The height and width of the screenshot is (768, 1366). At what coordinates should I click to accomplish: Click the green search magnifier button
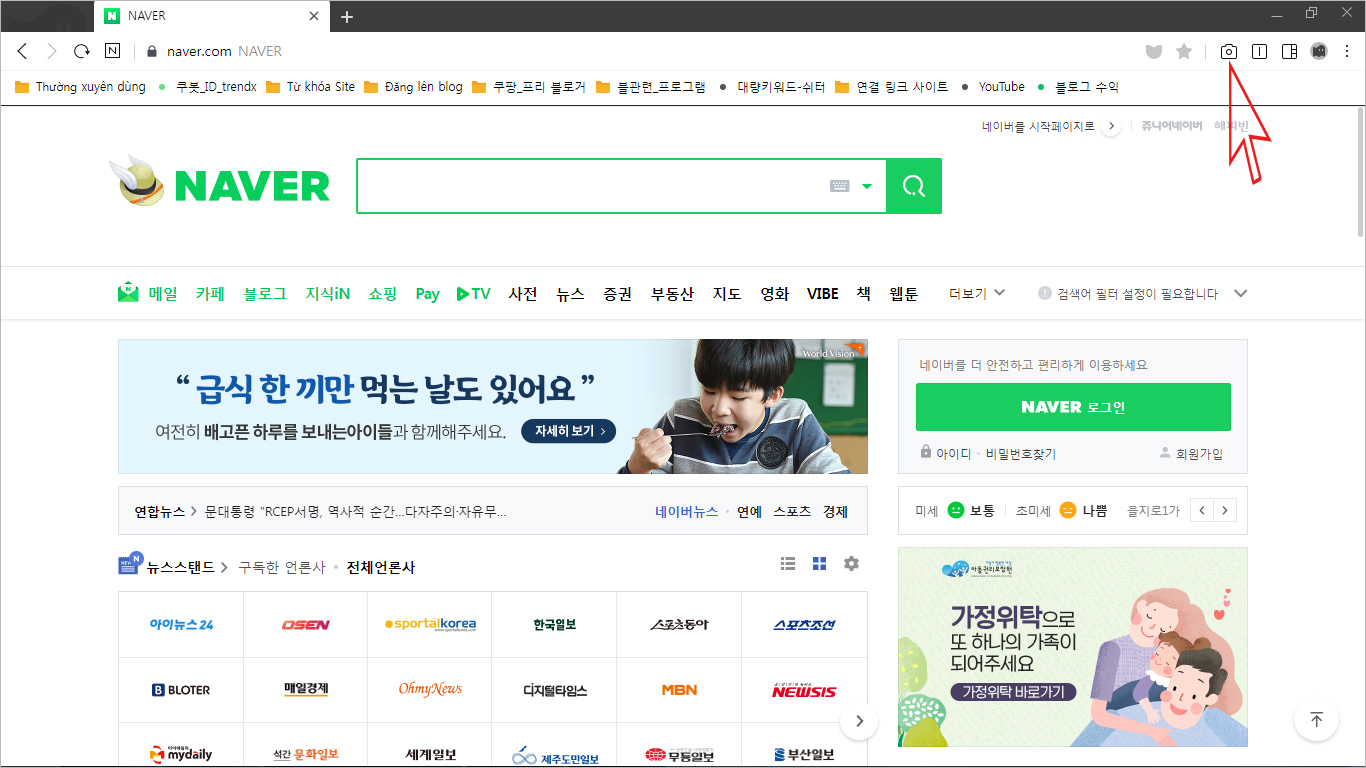click(x=914, y=186)
